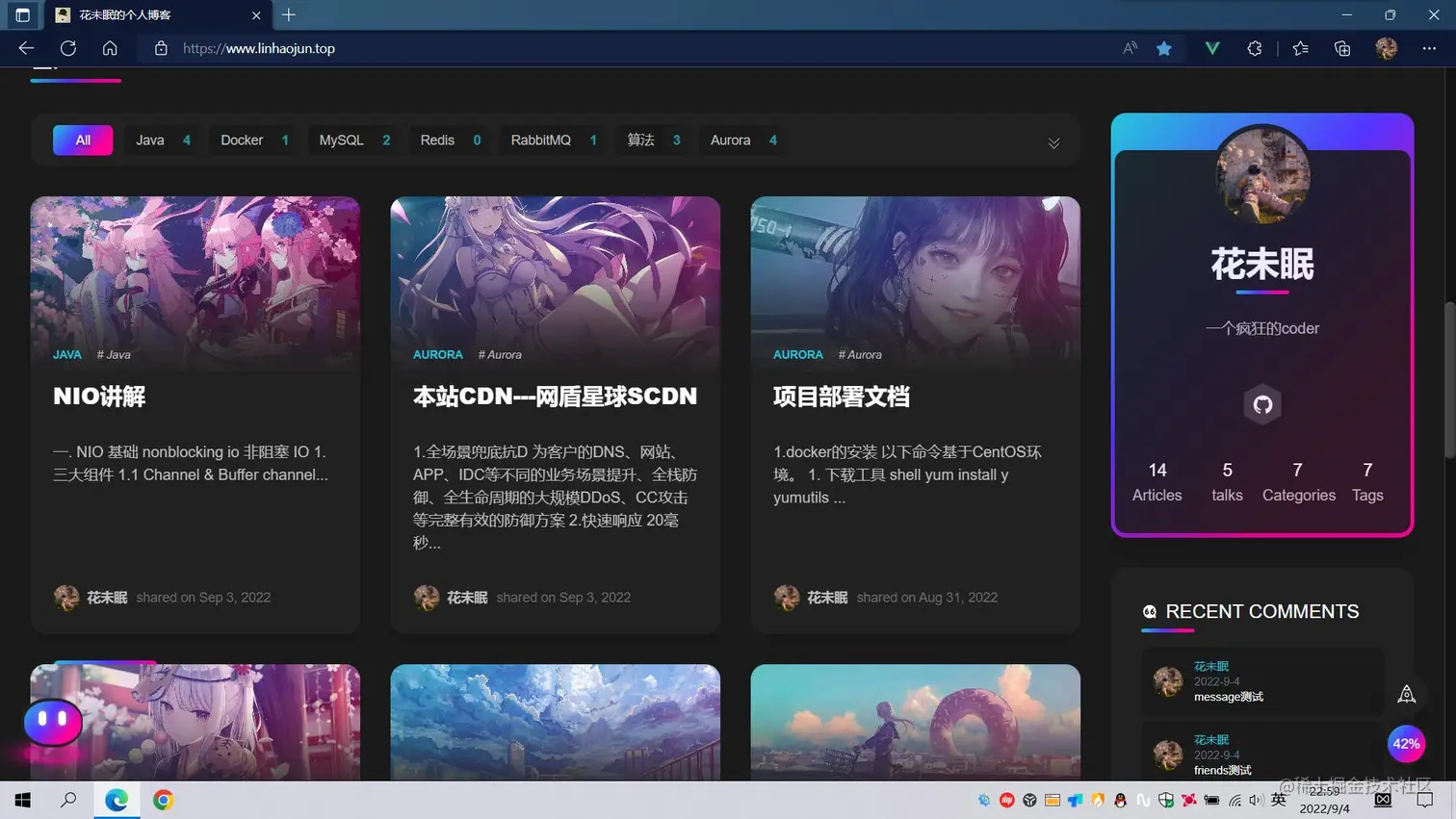Click the green V extension icon in browser toolbar
This screenshot has width=1456, height=819.
coord(1211,48)
